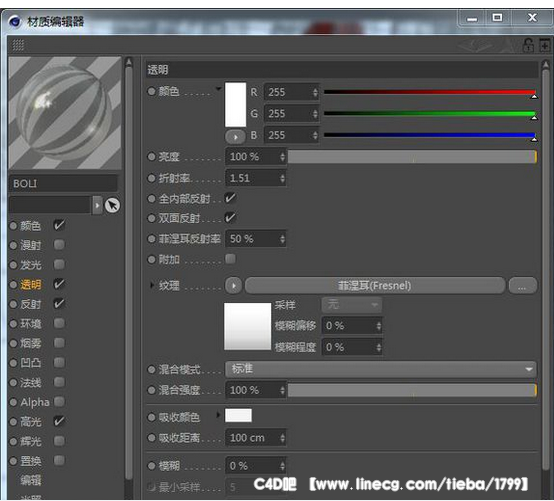Click animation dot beside 吸收距离
554x501 pixels.
coord(152,438)
